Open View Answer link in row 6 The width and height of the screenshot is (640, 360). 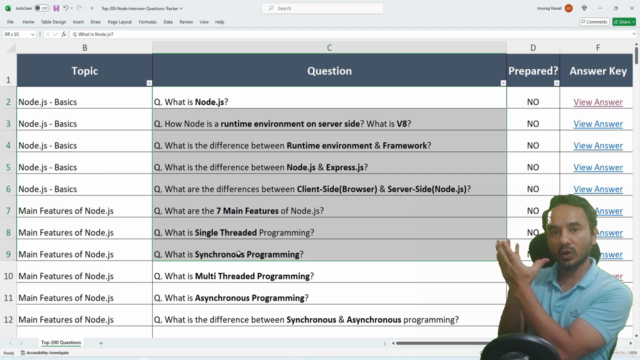(598, 189)
